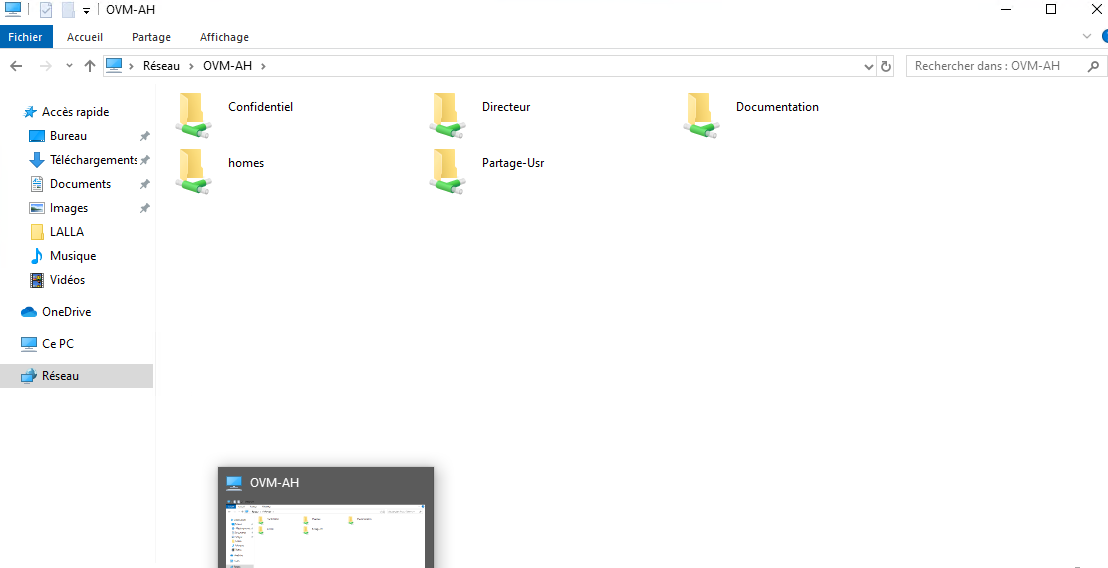Select Images in the navigation pane
Screen dimensions: 1108x568
point(69,208)
